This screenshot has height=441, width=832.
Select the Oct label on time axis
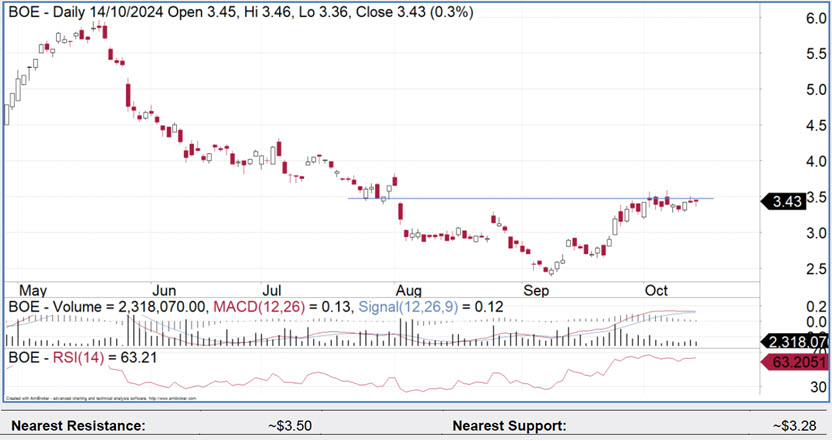(x=656, y=289)
